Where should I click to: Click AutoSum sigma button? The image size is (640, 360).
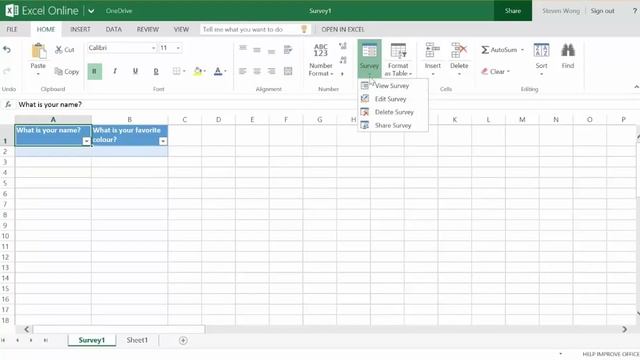coord(499,50)
